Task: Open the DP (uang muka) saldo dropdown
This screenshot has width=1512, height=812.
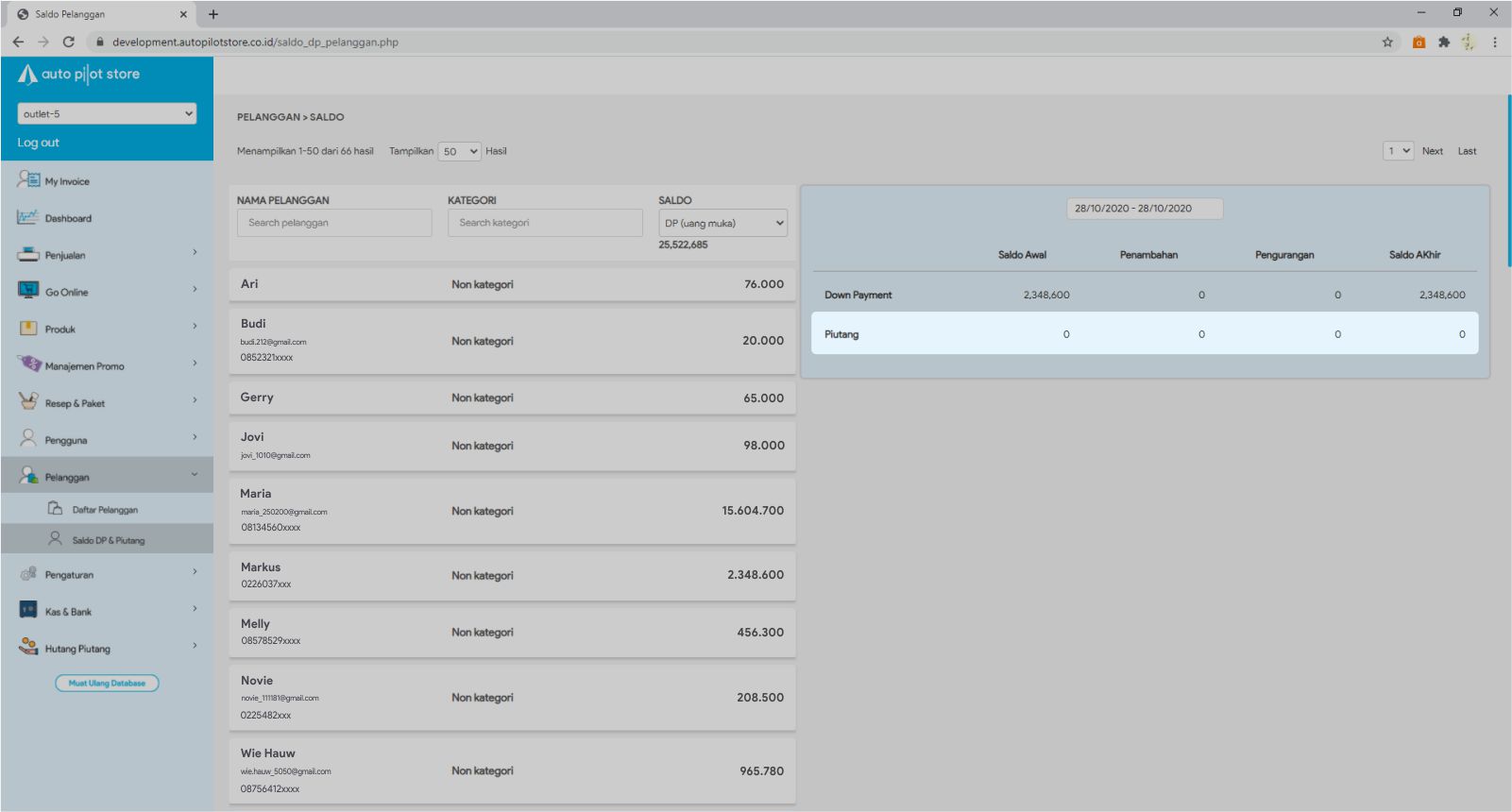Action: point(722,223)
